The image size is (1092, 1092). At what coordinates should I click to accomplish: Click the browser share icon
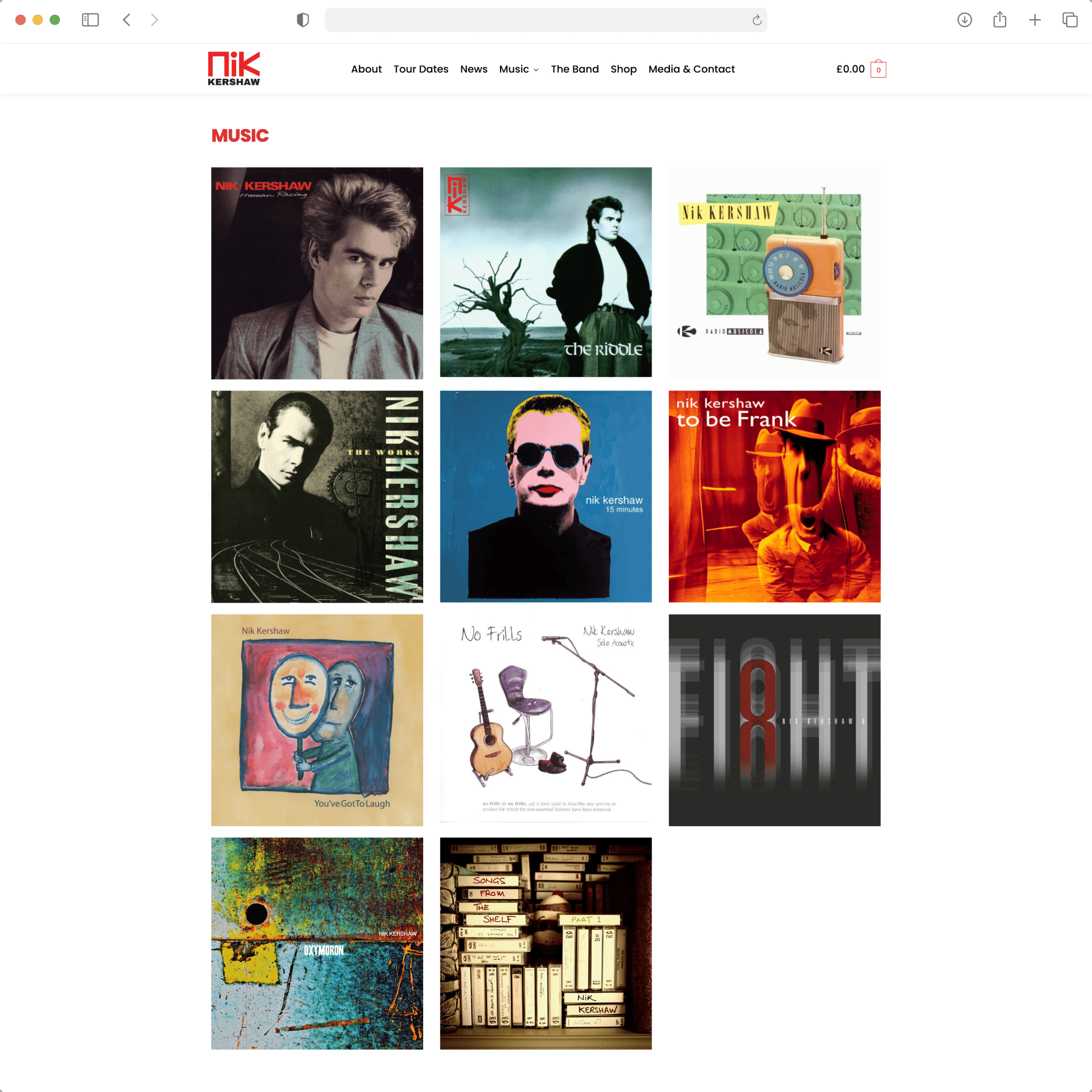(x=999, y=19)
